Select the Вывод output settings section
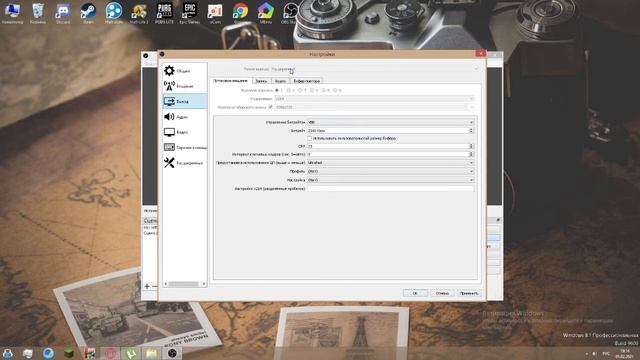 click(184, 102)
